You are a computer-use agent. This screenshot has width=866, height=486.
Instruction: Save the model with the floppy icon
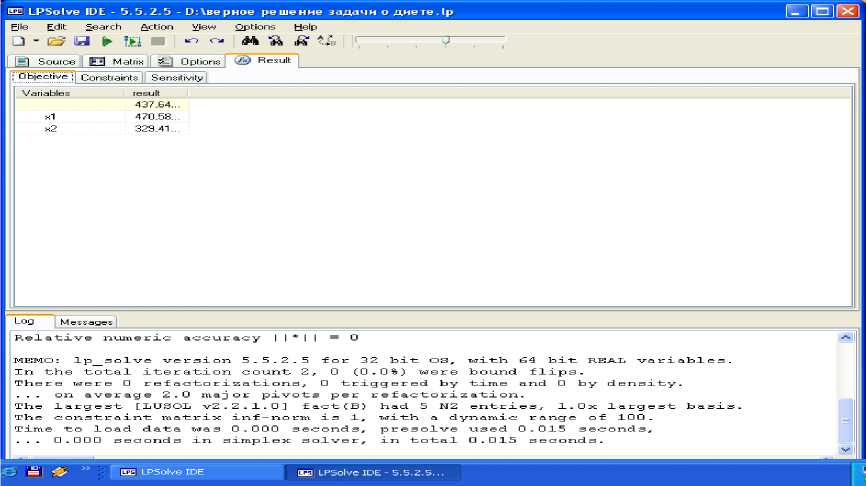pyautogui.click(x=82, y=41)
